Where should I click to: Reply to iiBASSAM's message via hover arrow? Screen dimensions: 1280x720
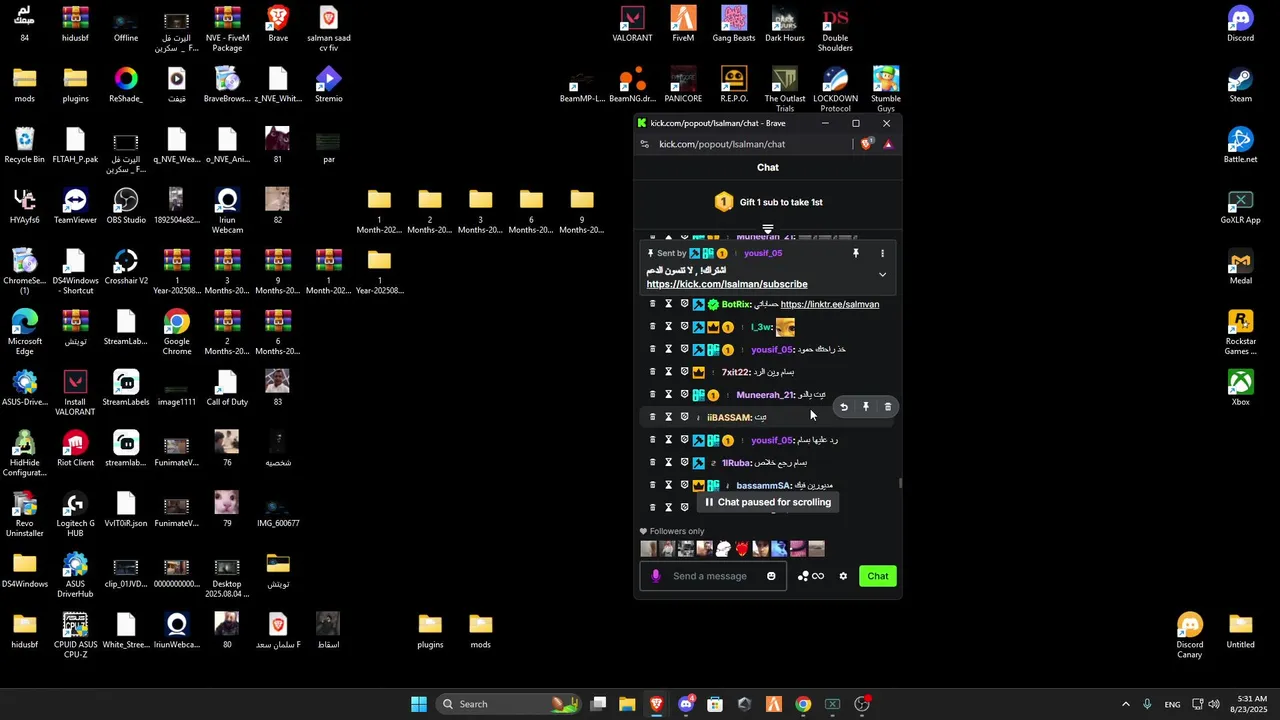click(x=844, y=407)
